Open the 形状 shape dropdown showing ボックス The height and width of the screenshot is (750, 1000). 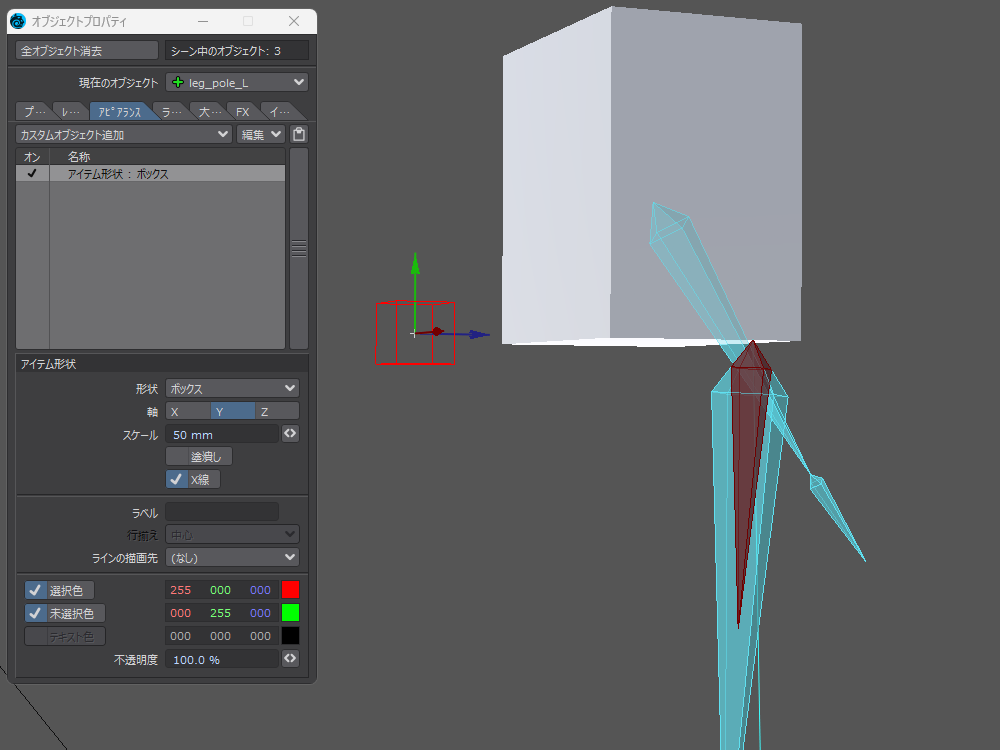(232, 388)
